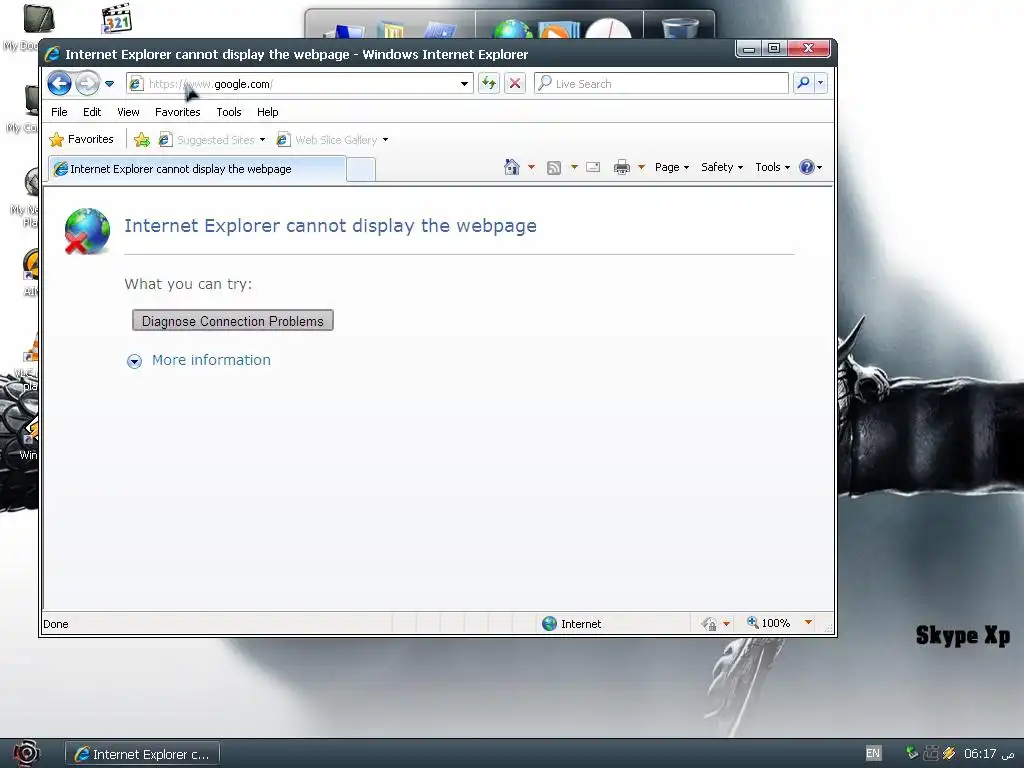Expand the Print options dropdown arrow

[641, 167]
